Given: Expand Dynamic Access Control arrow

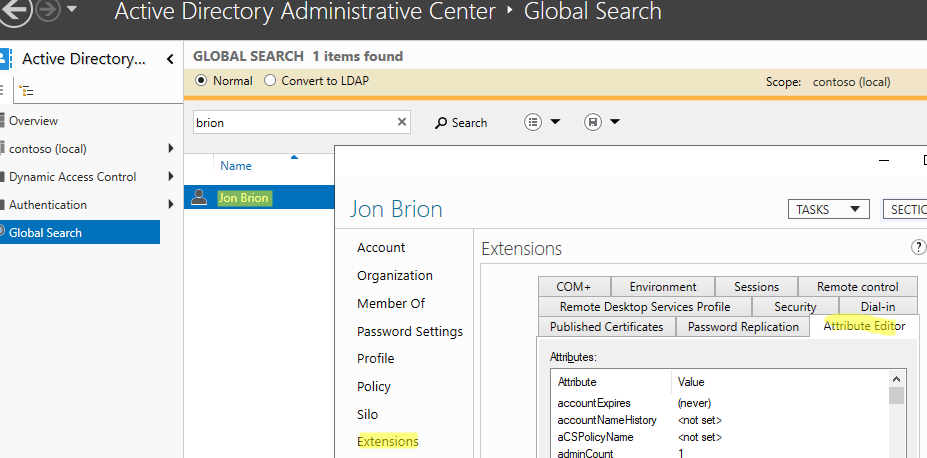Looking at the screenshot, I should pyautogui.click(x=171, y=176).
